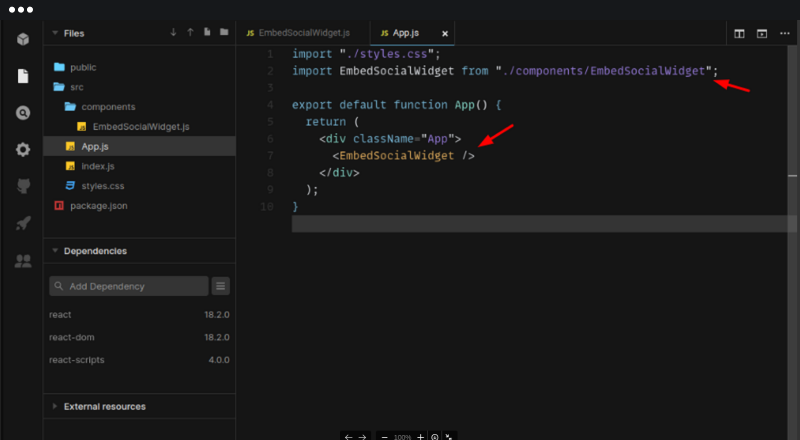This screenshot has width=800, height=440.
Task: Open the Explorer file icon in sidebar
Action: 23,76
